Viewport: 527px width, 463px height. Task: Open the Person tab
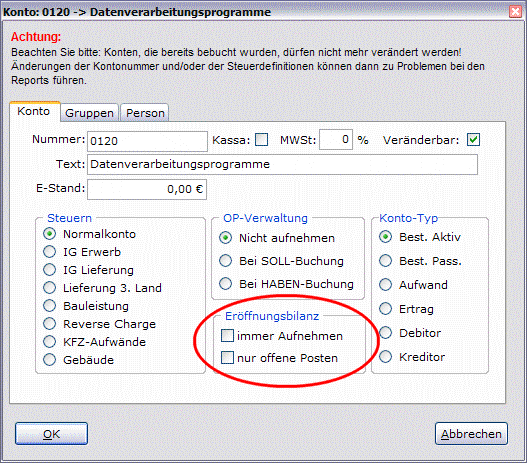point(145,113)
